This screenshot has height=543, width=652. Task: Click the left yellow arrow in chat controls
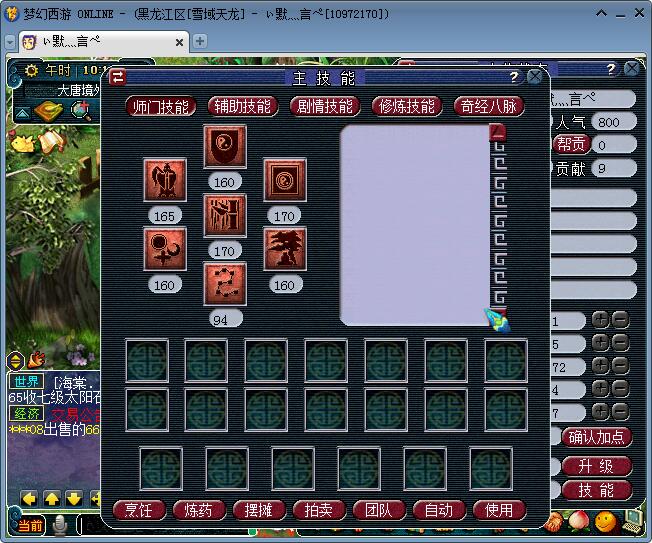(x=29, y=499)
